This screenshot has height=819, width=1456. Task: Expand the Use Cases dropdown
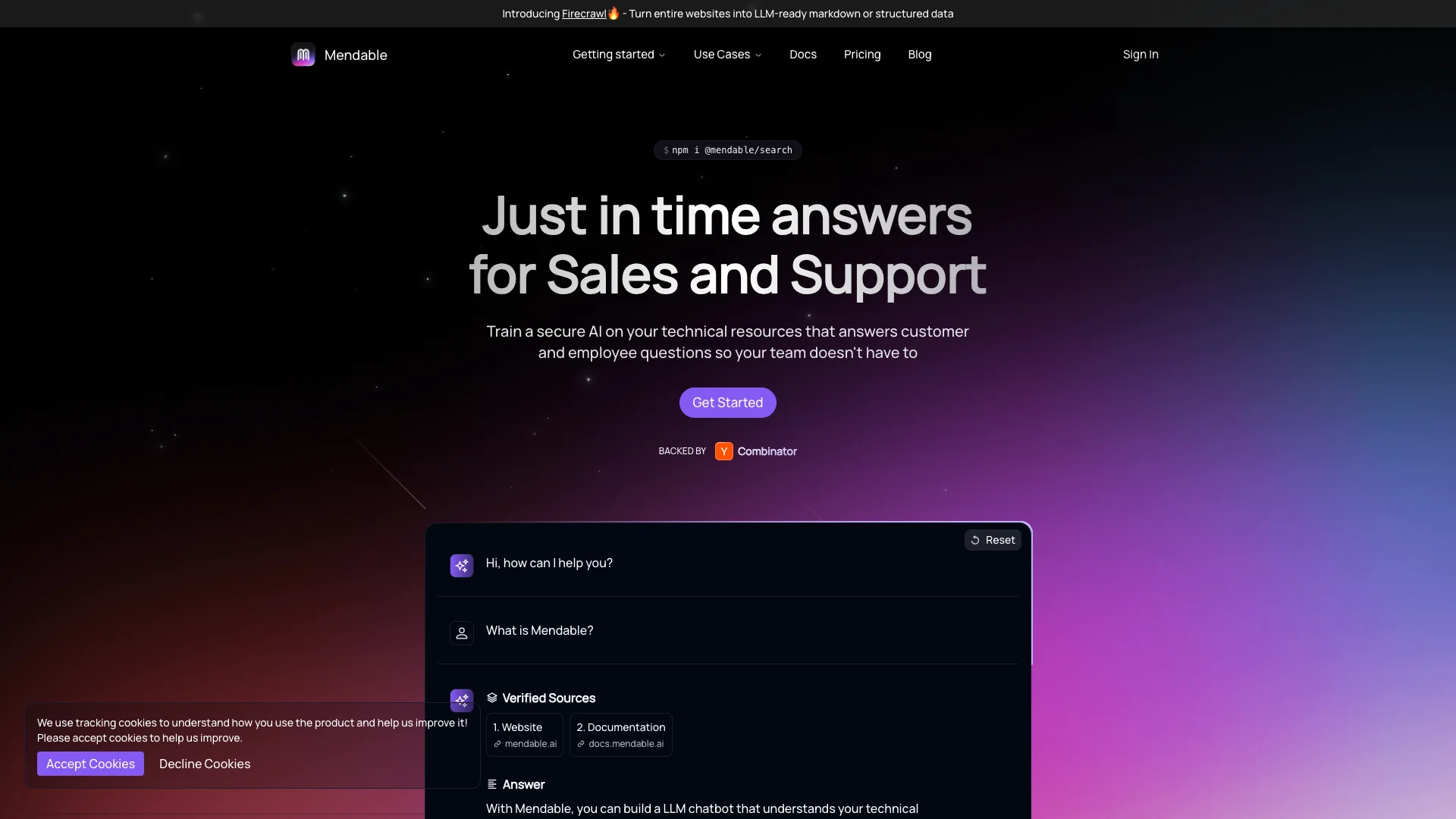point(727,55)
